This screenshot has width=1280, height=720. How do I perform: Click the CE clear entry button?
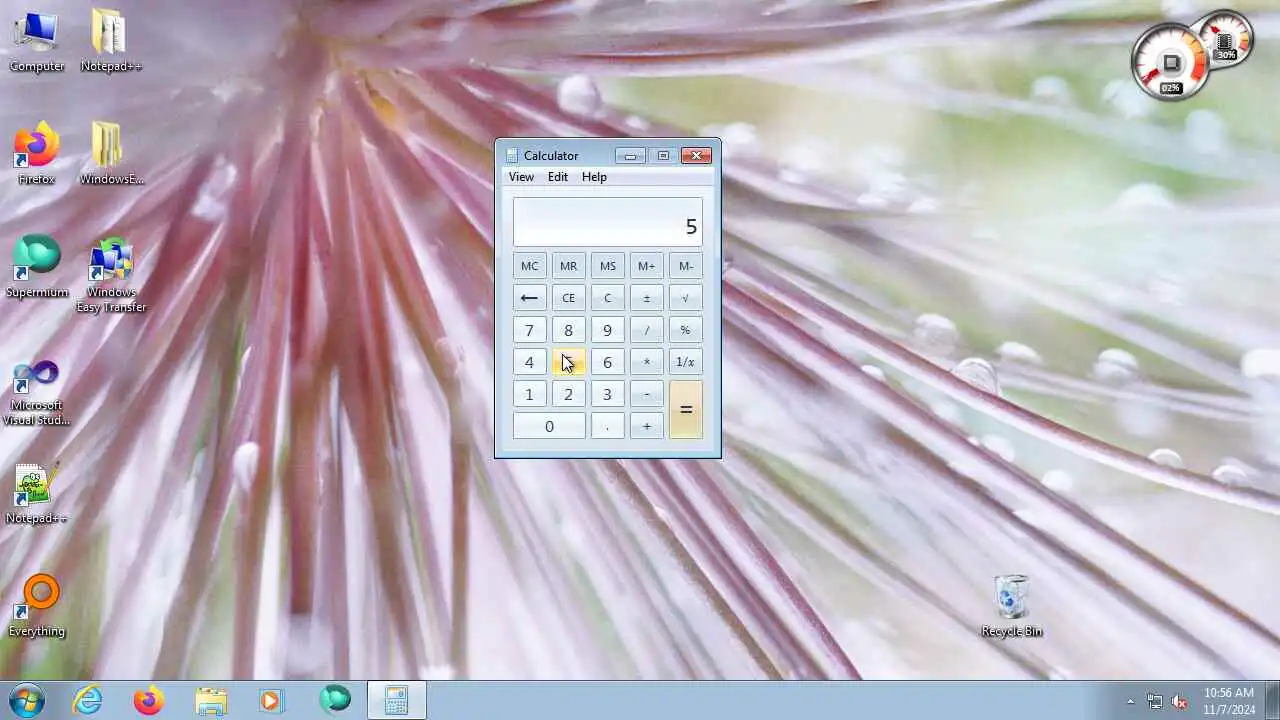point(568,298)
